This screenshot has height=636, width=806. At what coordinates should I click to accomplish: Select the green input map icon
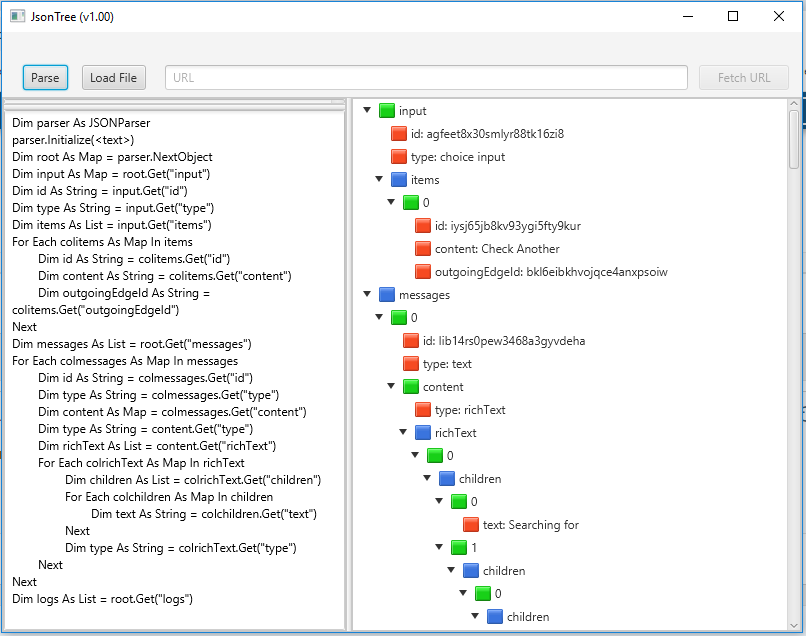[x=387, y=111]
